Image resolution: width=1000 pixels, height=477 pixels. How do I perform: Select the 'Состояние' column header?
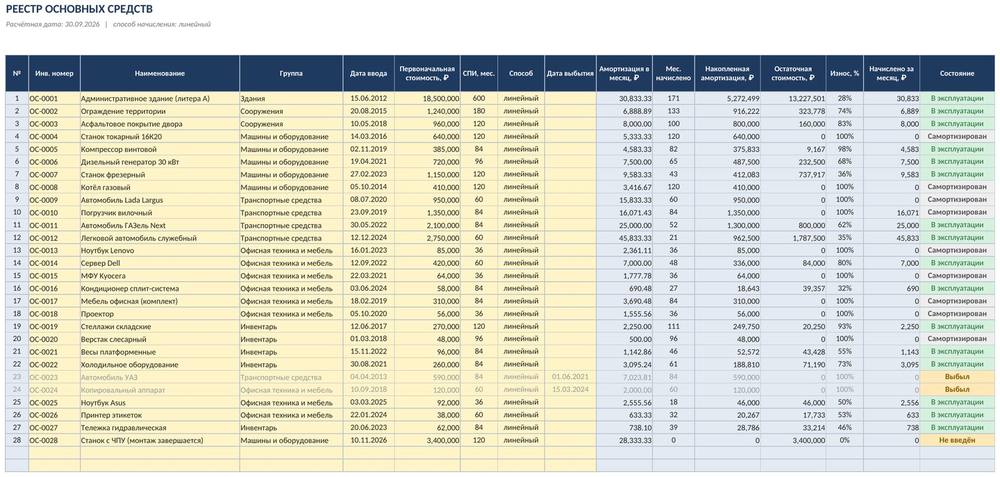tap(957, 73)
